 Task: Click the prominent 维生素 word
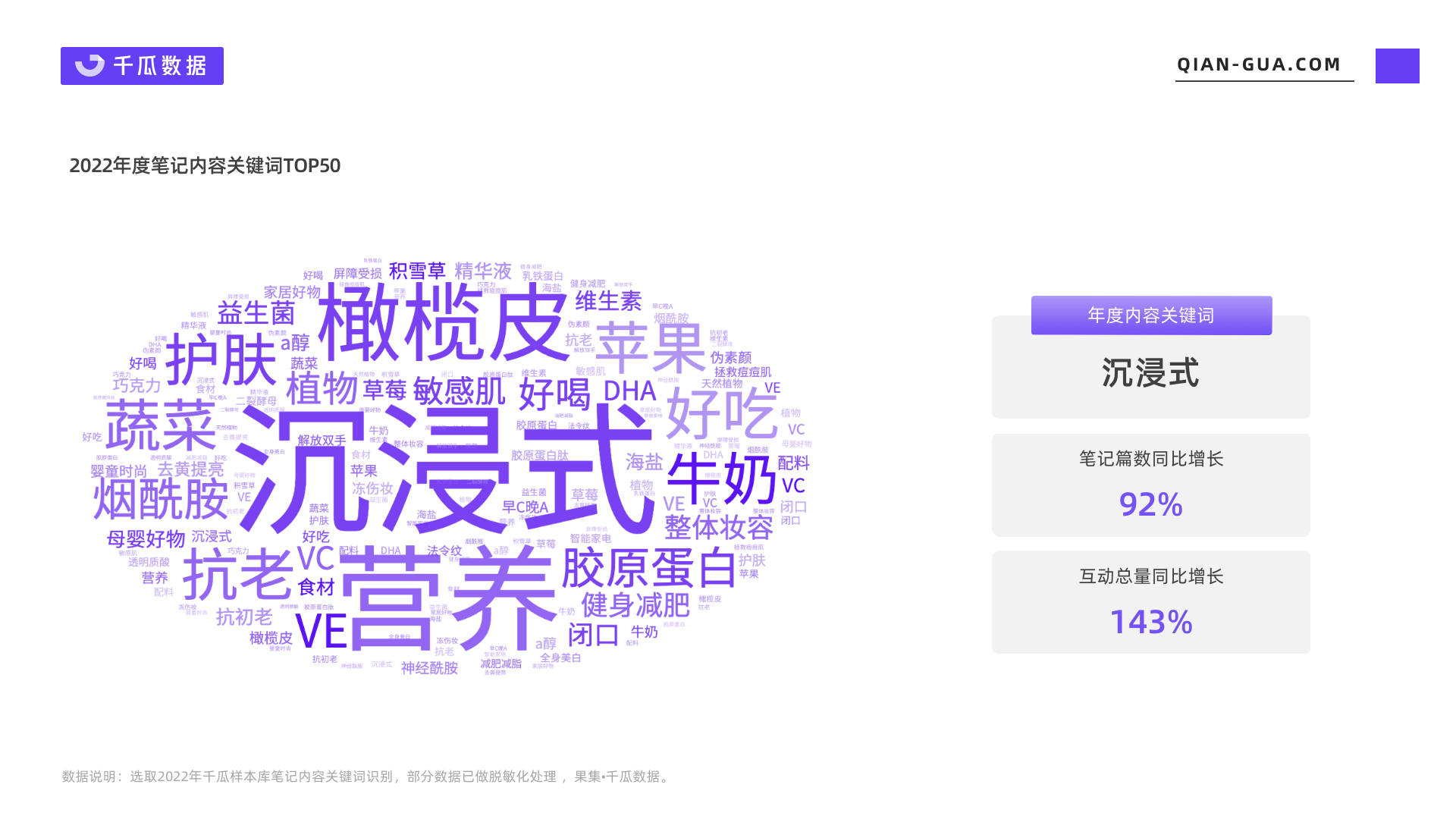point(608,301)
